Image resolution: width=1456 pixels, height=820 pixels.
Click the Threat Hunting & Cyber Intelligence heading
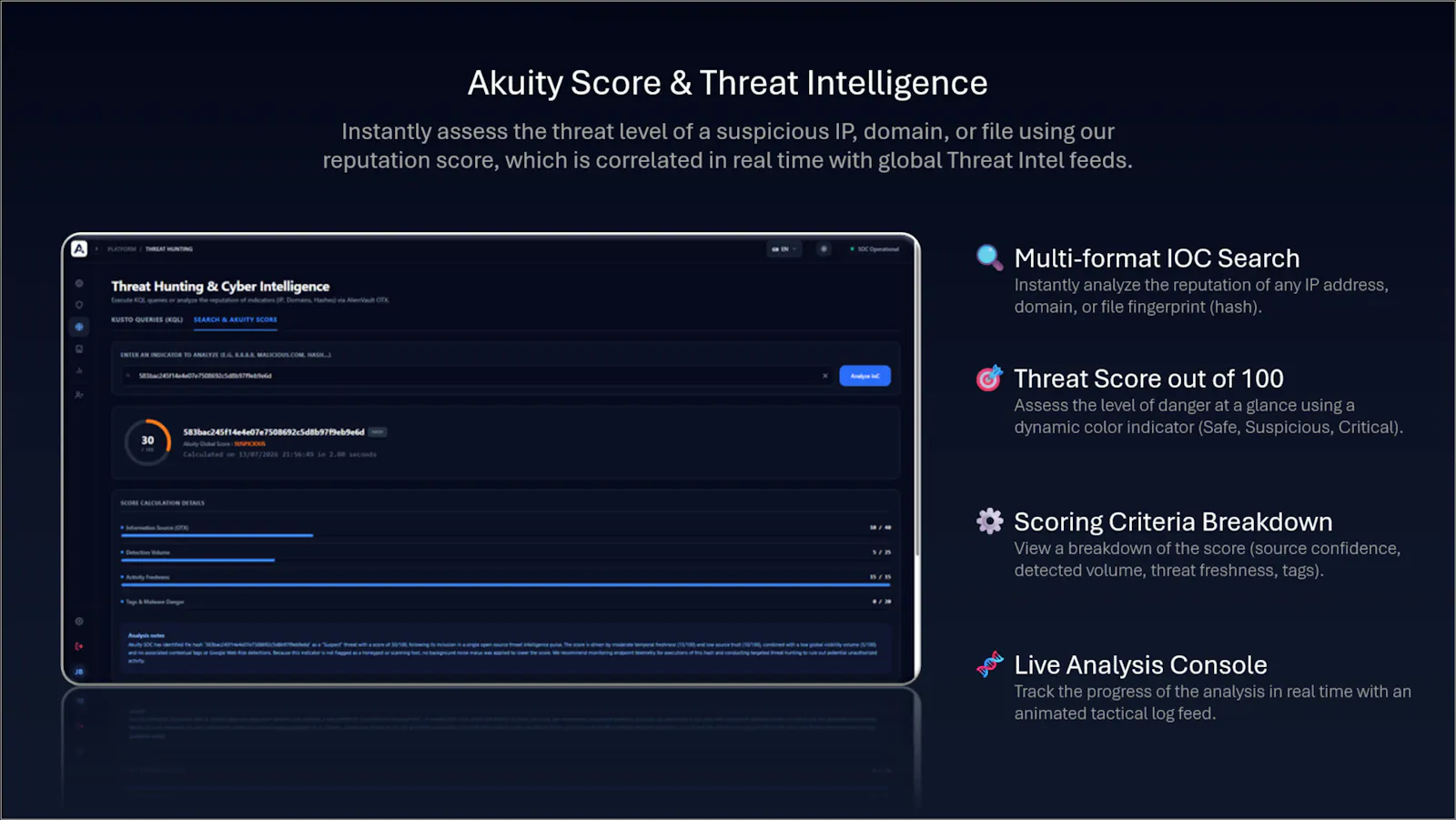[220, 286]
